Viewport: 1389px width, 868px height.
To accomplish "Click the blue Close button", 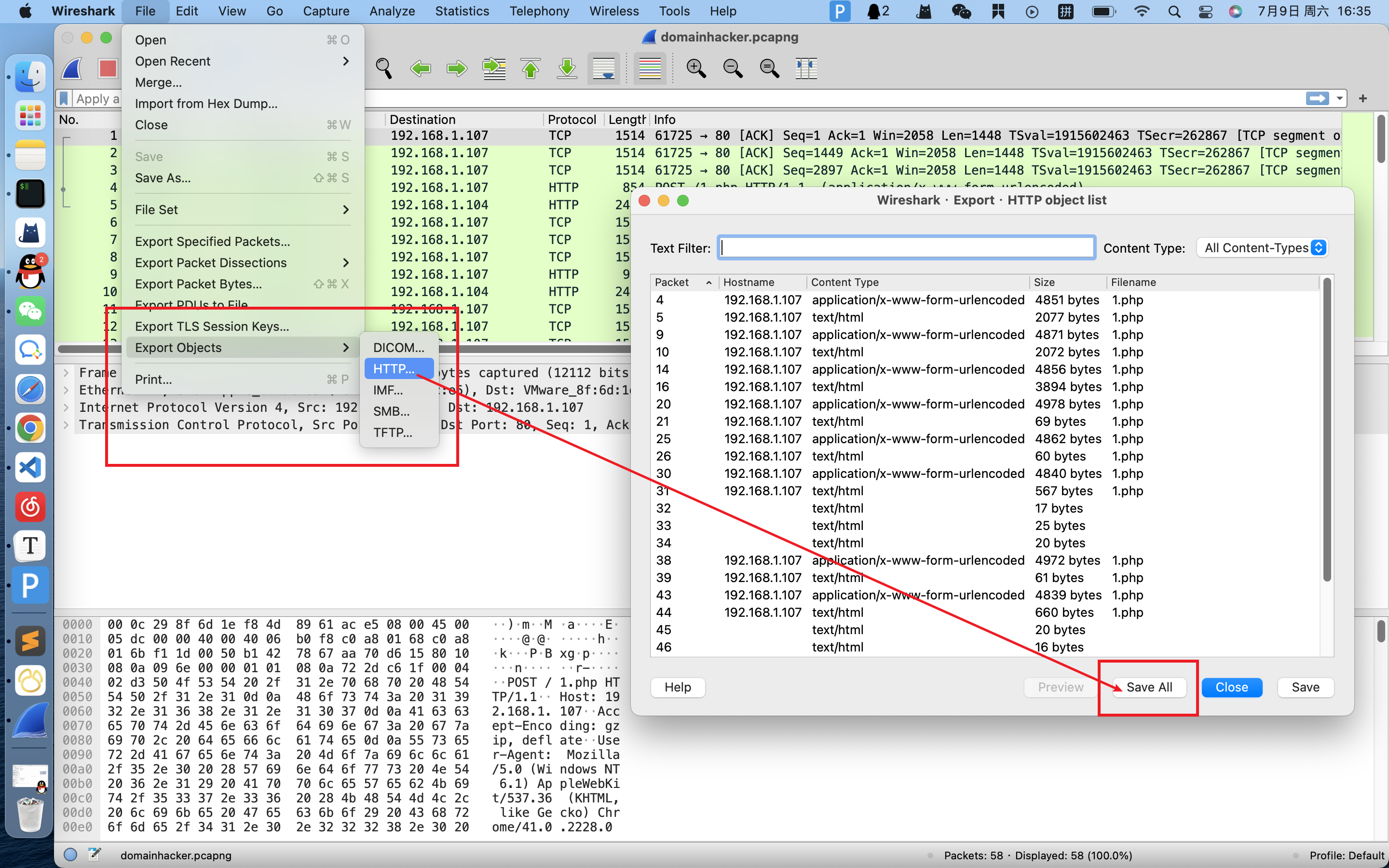I will point(1232,687).
